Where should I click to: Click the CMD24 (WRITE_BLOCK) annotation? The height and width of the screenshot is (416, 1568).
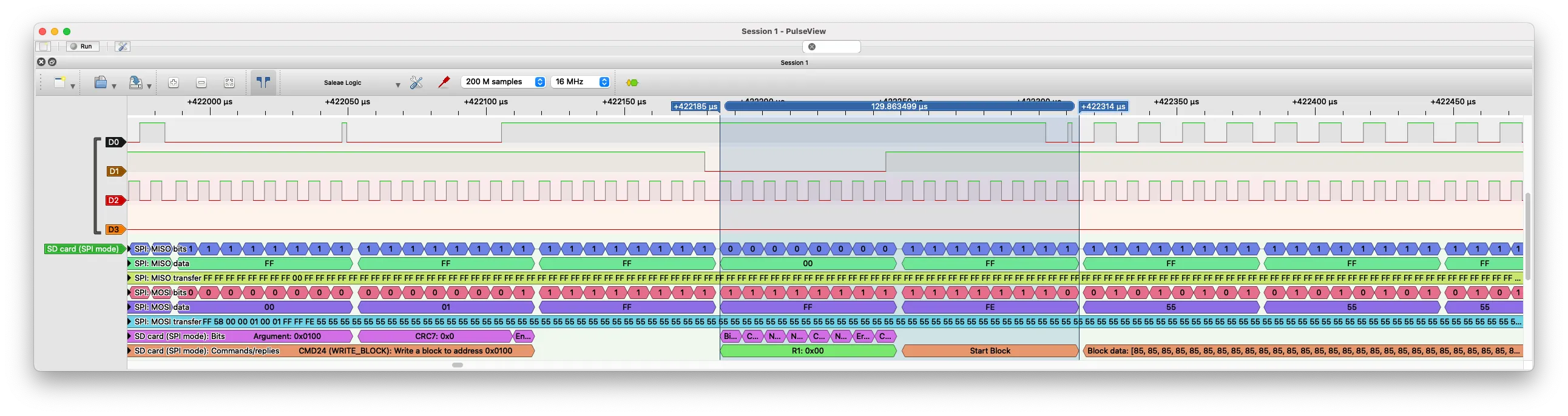405,351
